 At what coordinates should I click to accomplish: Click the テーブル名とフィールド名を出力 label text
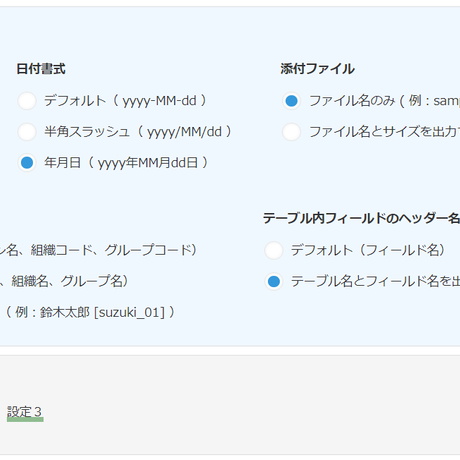[x=375, y=281]
